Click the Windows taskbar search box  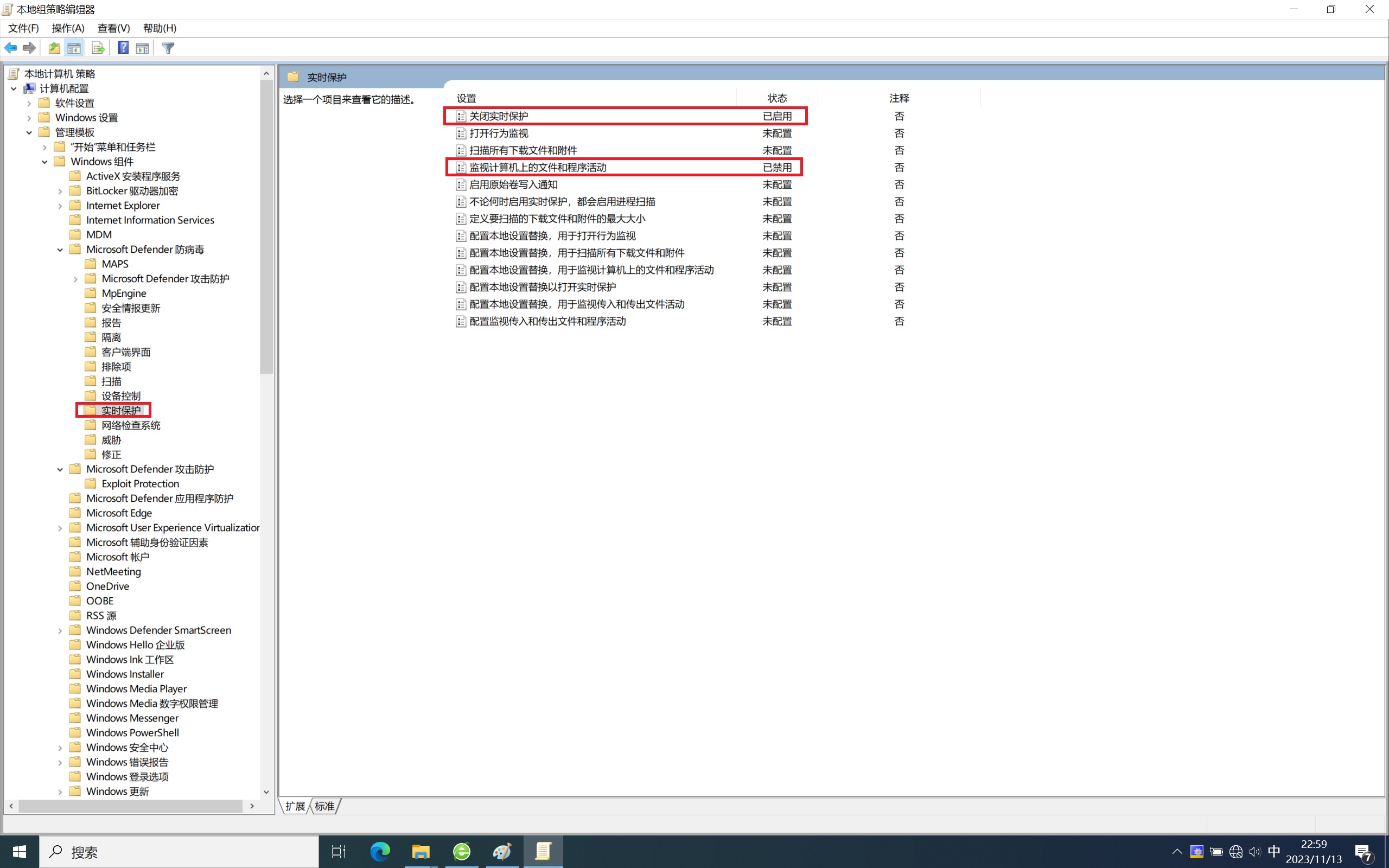coord(179,852)
